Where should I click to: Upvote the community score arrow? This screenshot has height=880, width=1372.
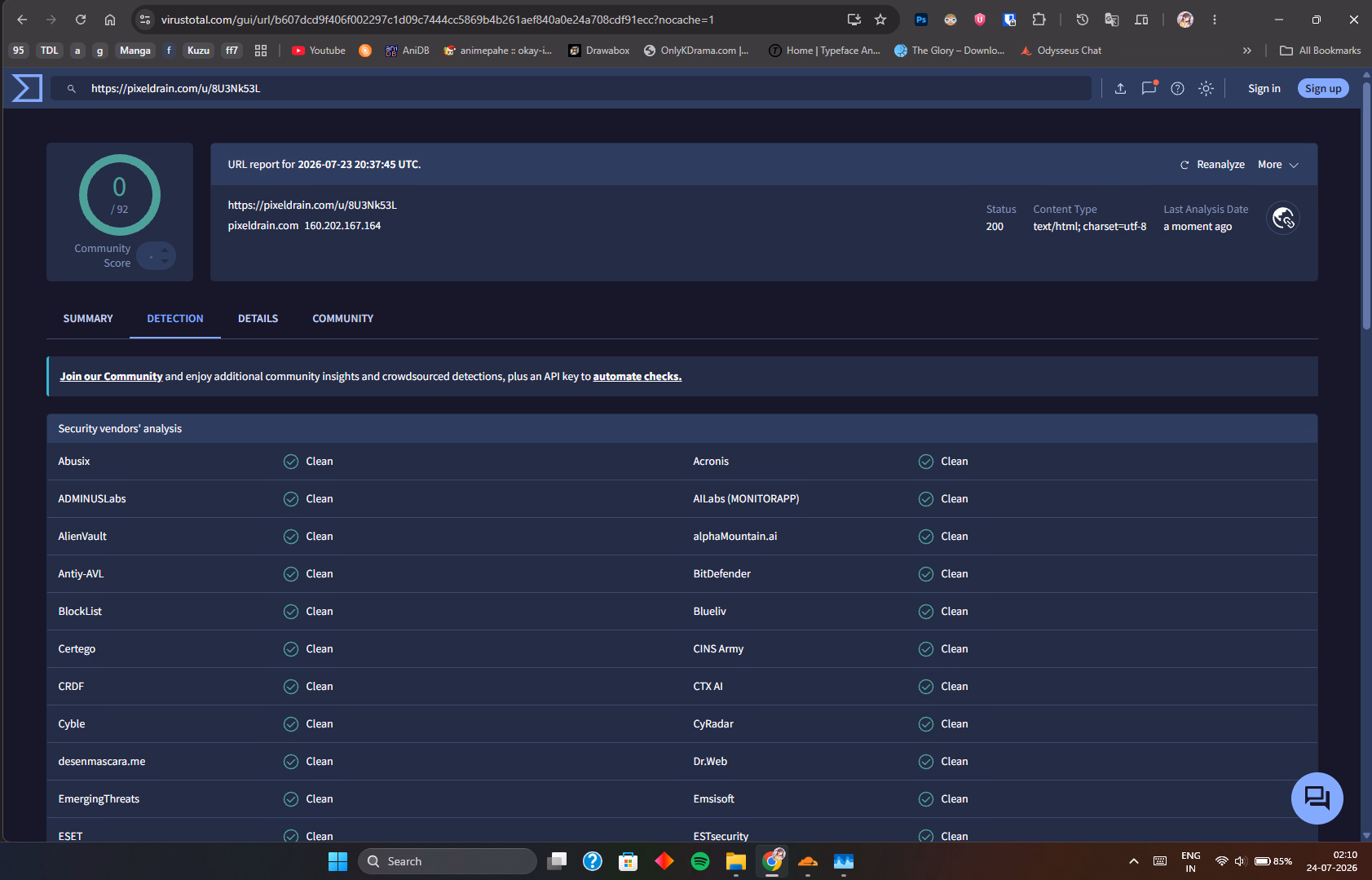[x=165, y=250]
